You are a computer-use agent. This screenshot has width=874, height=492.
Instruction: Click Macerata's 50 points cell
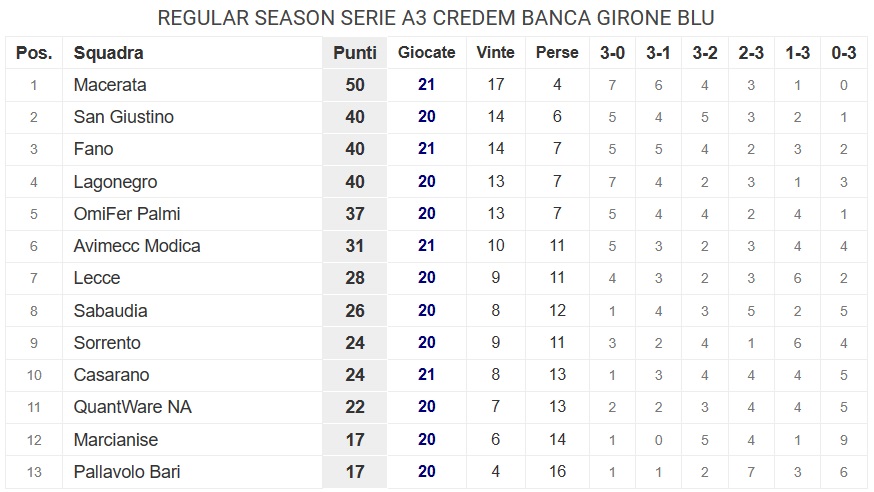(355, 85)
